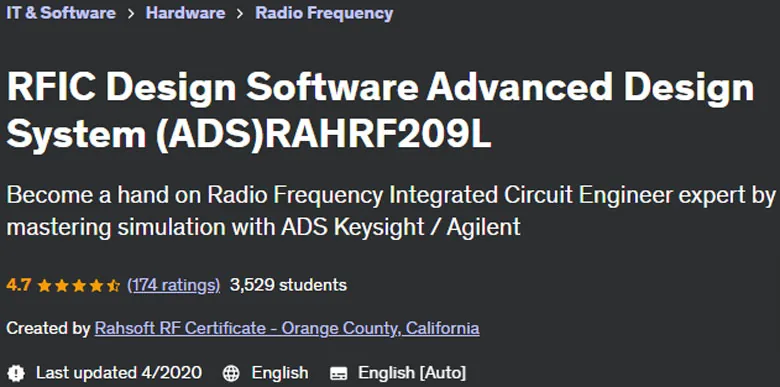780x387 pixels.
Task: Click the RFIC Design Software course title
Action: (x=381, y=110)
